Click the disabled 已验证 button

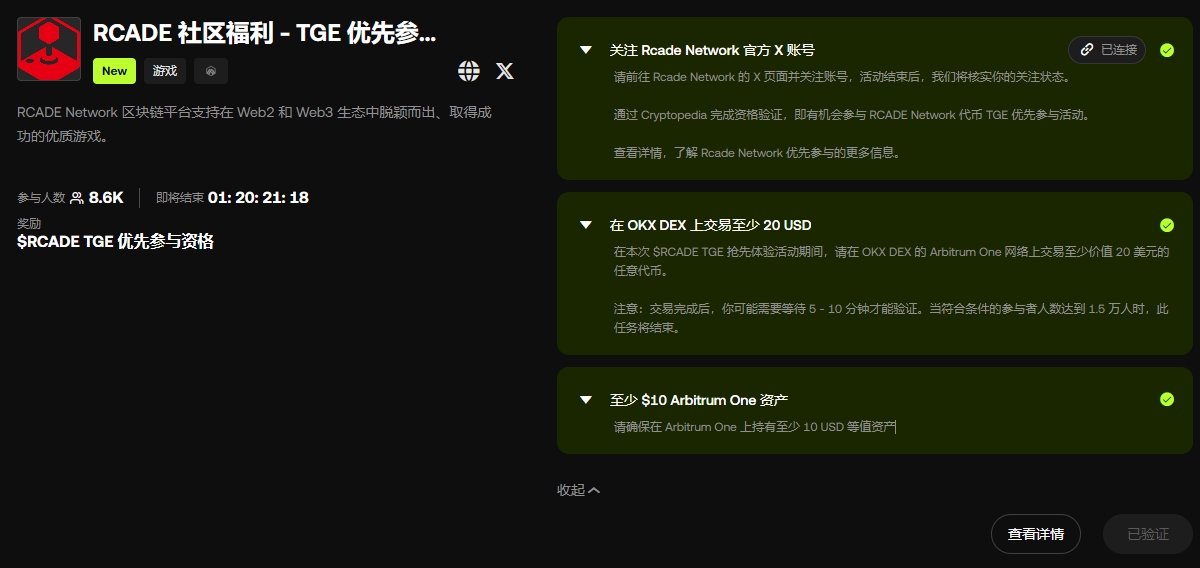1148,534
